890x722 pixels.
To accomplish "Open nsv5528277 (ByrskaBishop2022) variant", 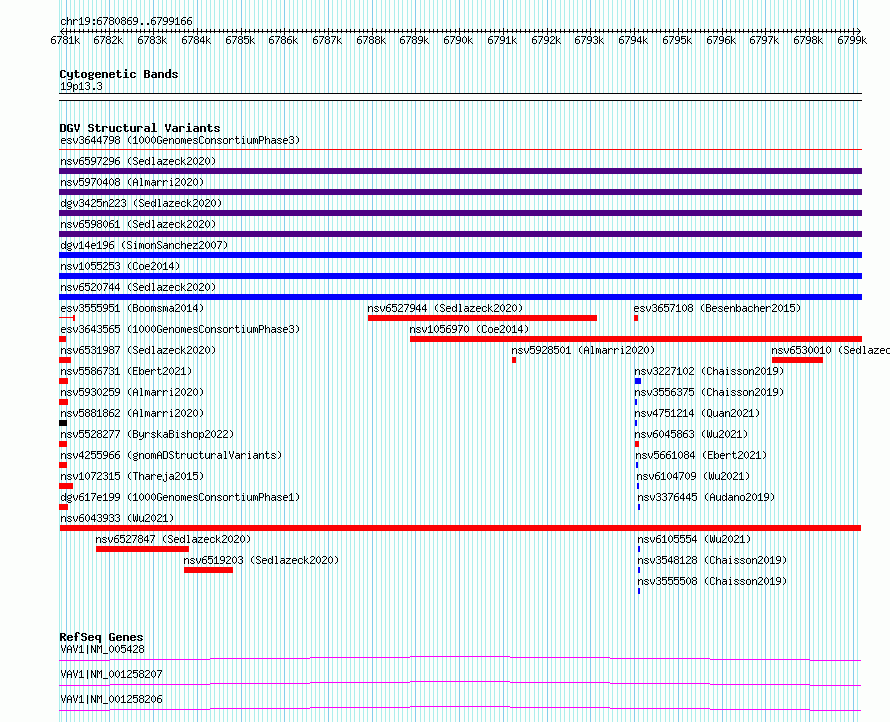I will (147, 434).
